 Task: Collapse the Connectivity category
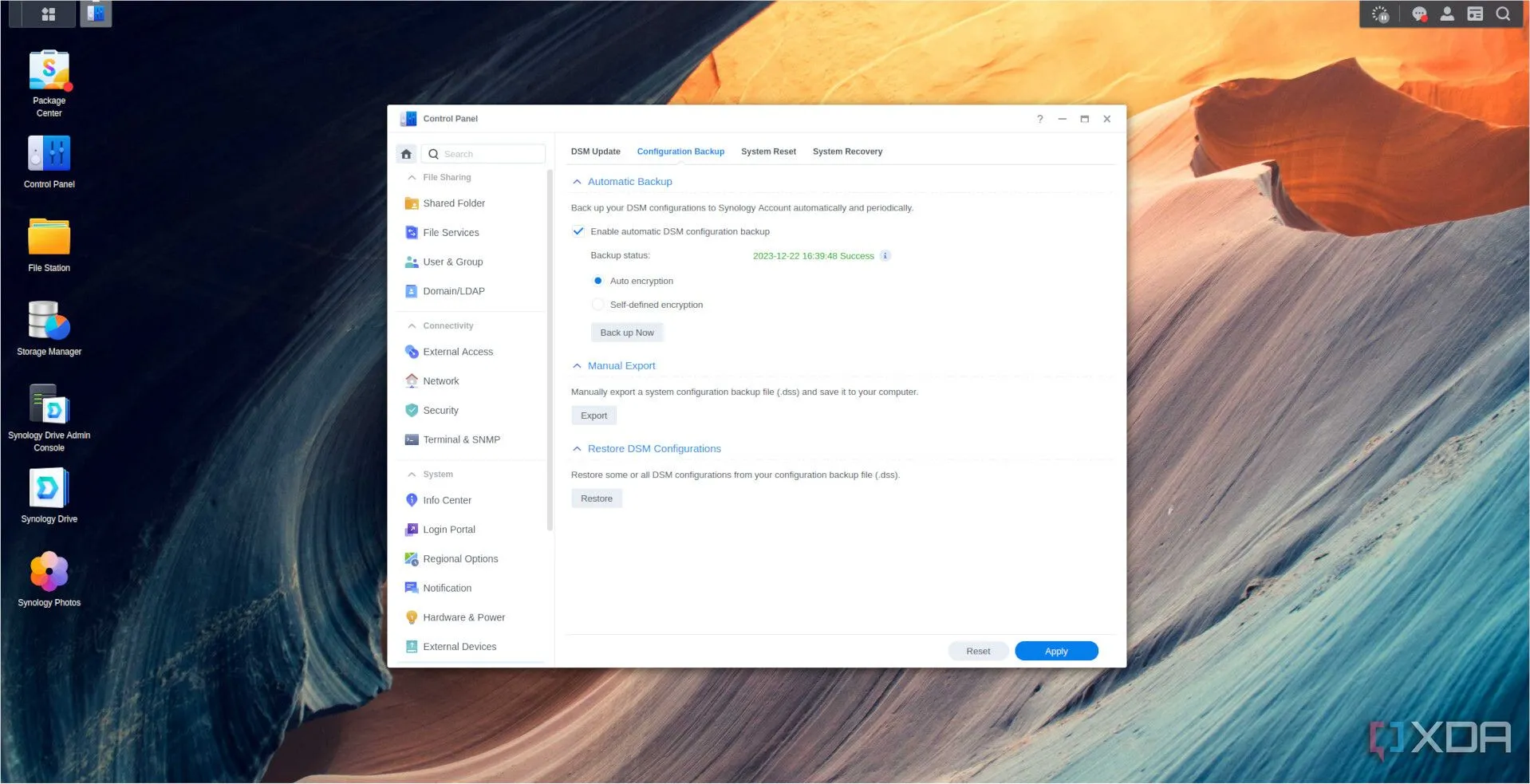coord(412,325)
